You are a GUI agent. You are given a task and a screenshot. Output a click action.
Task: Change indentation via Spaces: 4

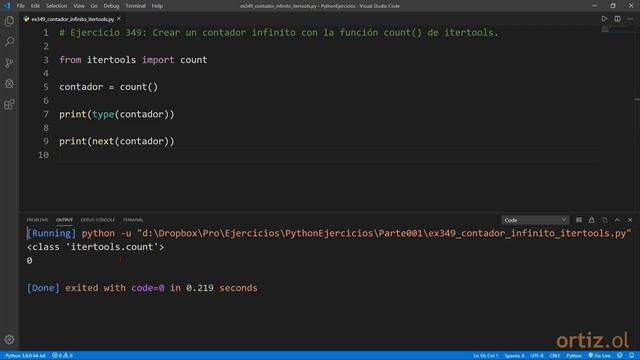click(514, 356)
